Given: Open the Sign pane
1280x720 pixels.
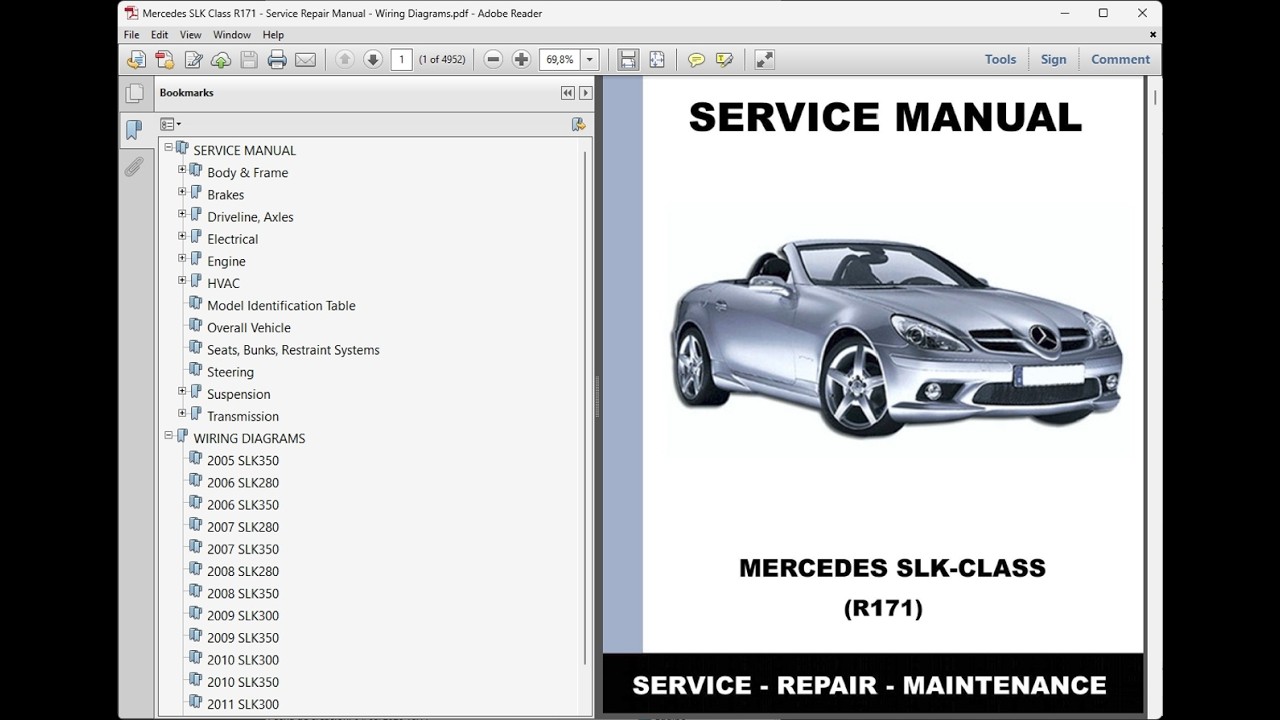Looking at the screenshot, I should 1054,59.
